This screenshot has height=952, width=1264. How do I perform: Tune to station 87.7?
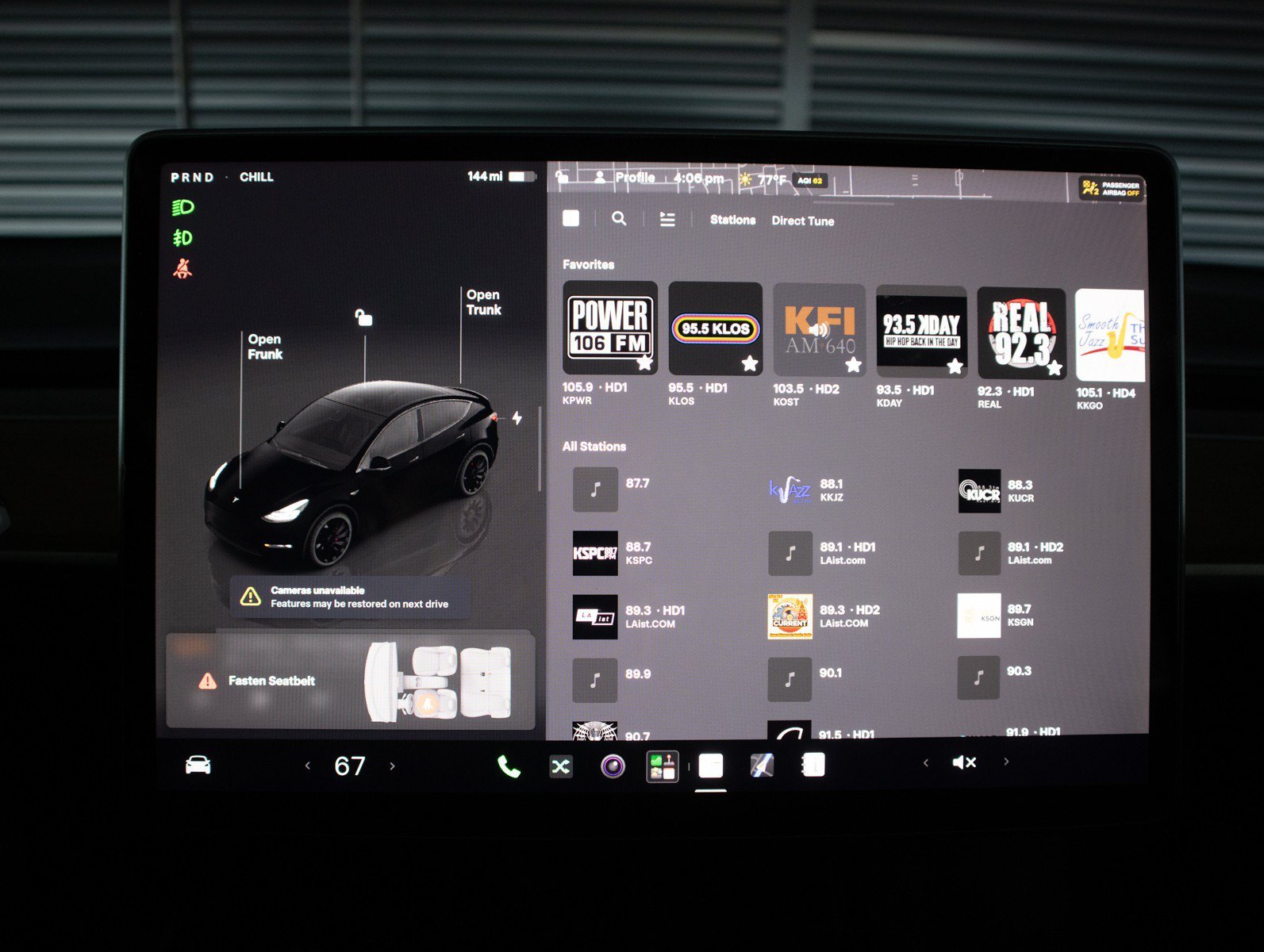[612, 489]
